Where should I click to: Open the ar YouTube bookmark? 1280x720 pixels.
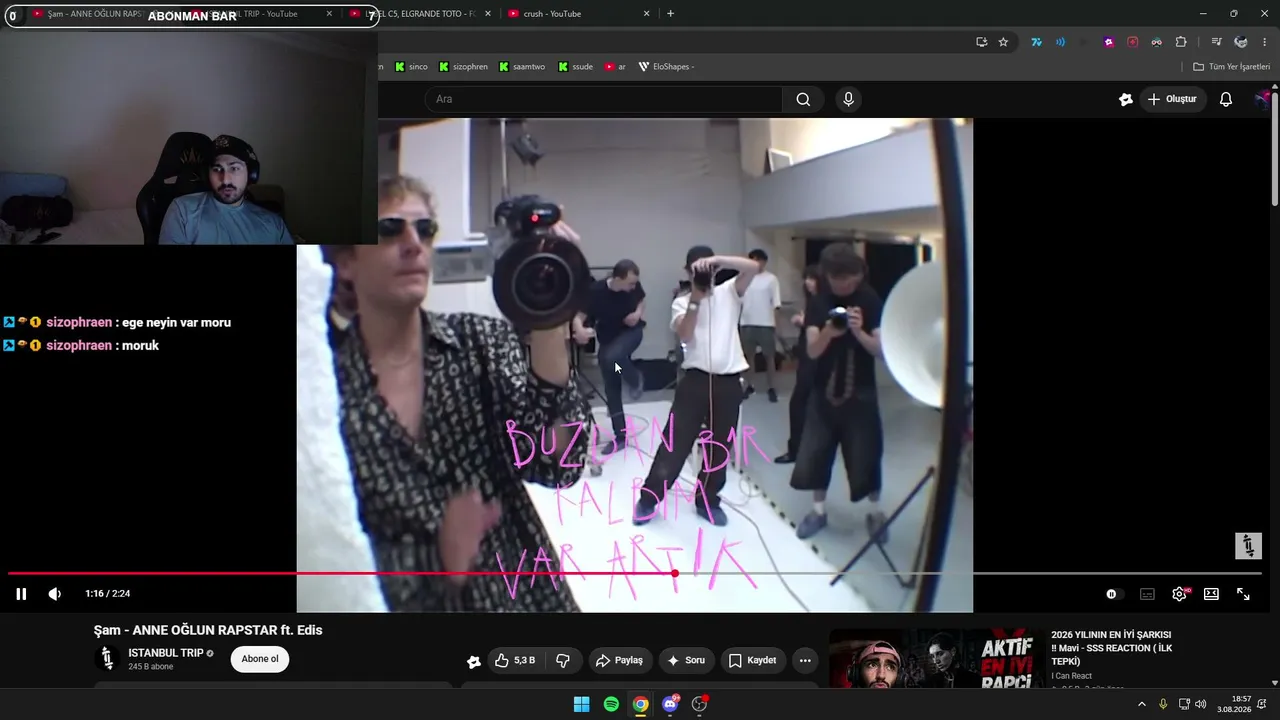[x=615, y=67]
